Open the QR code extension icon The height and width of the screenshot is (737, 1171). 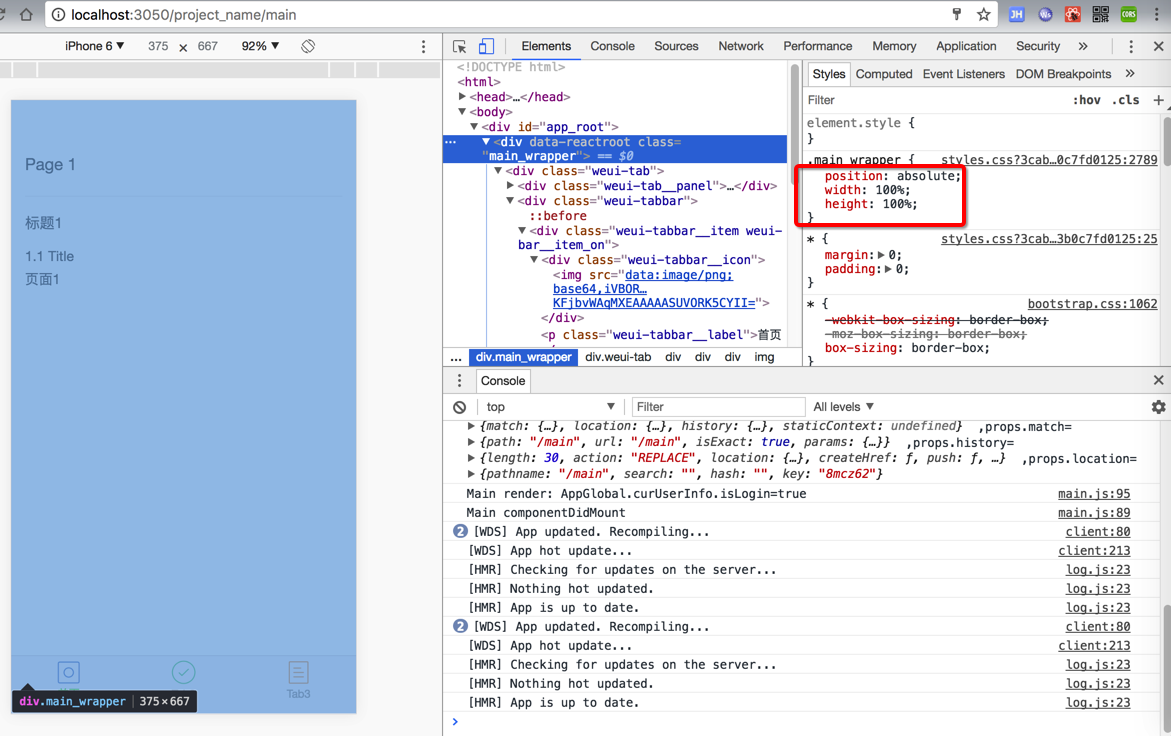(x=1101, y=15)
